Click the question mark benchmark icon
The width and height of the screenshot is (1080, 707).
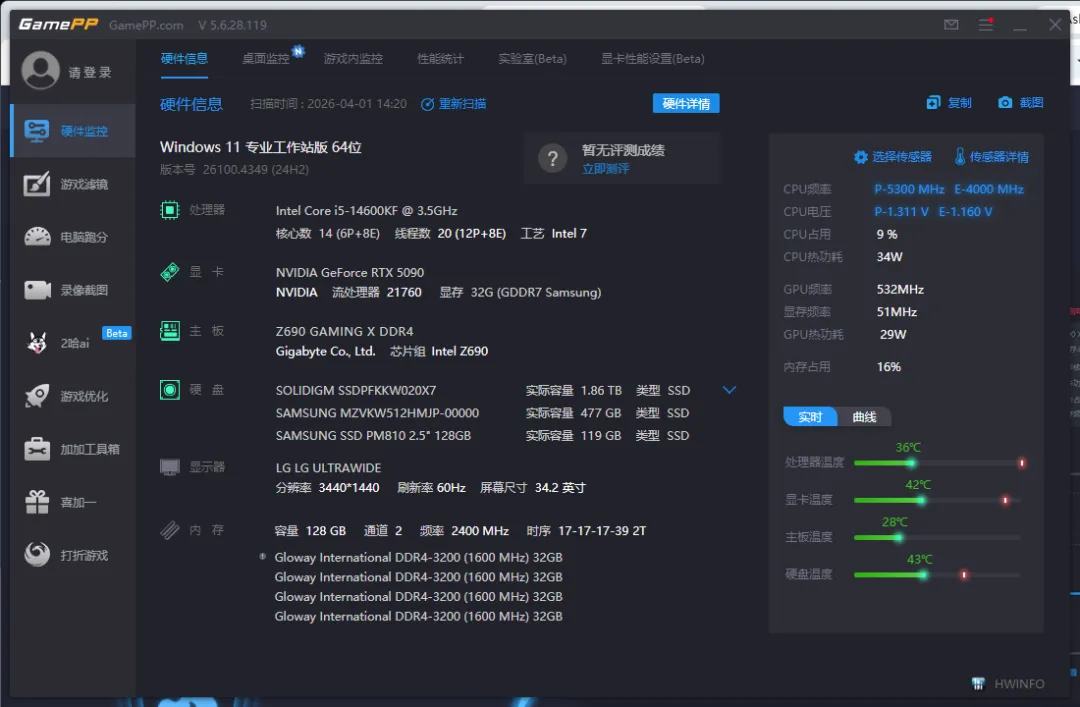click(x=552, y=158)
